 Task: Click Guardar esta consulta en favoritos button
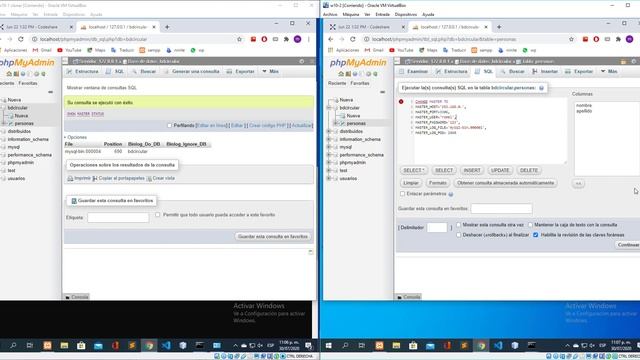[x=273, y=237]
